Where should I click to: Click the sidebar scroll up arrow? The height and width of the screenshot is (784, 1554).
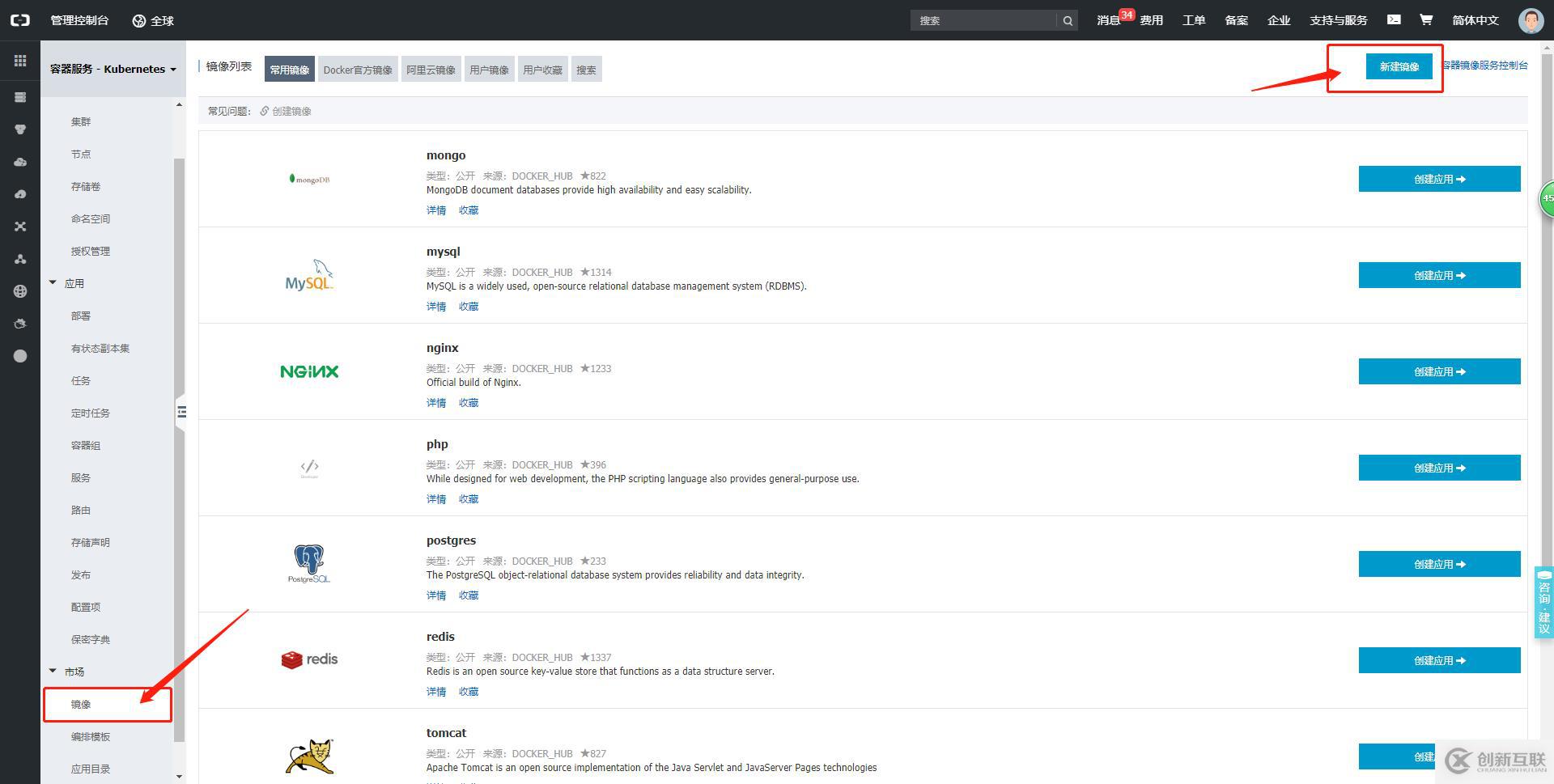[x=179, y=104]
